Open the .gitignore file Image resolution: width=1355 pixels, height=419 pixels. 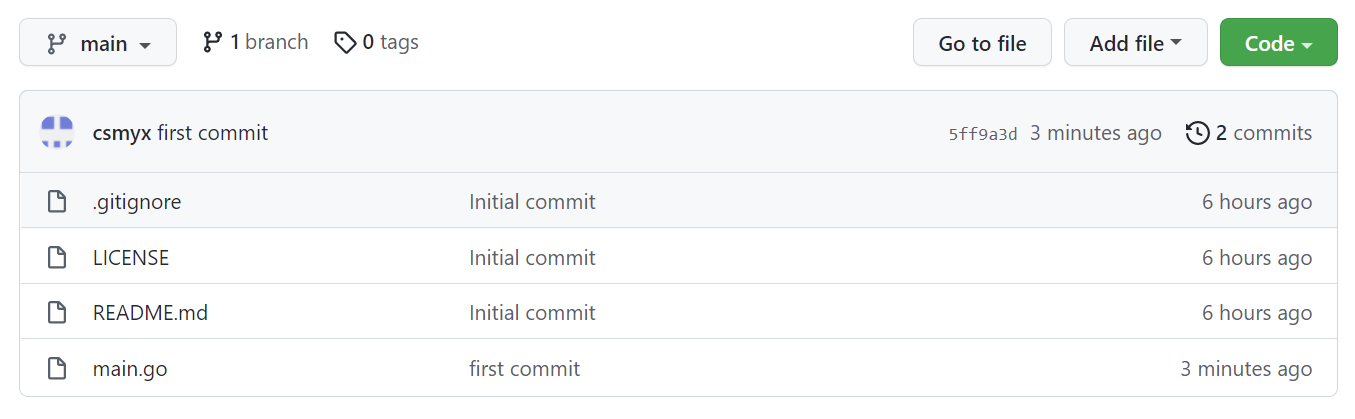[137, 202]
